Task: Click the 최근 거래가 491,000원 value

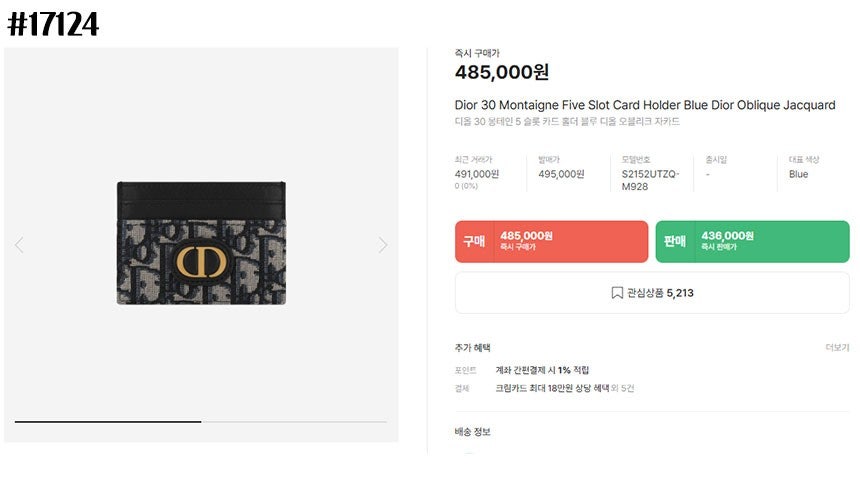Action: (x=477, y=174)
